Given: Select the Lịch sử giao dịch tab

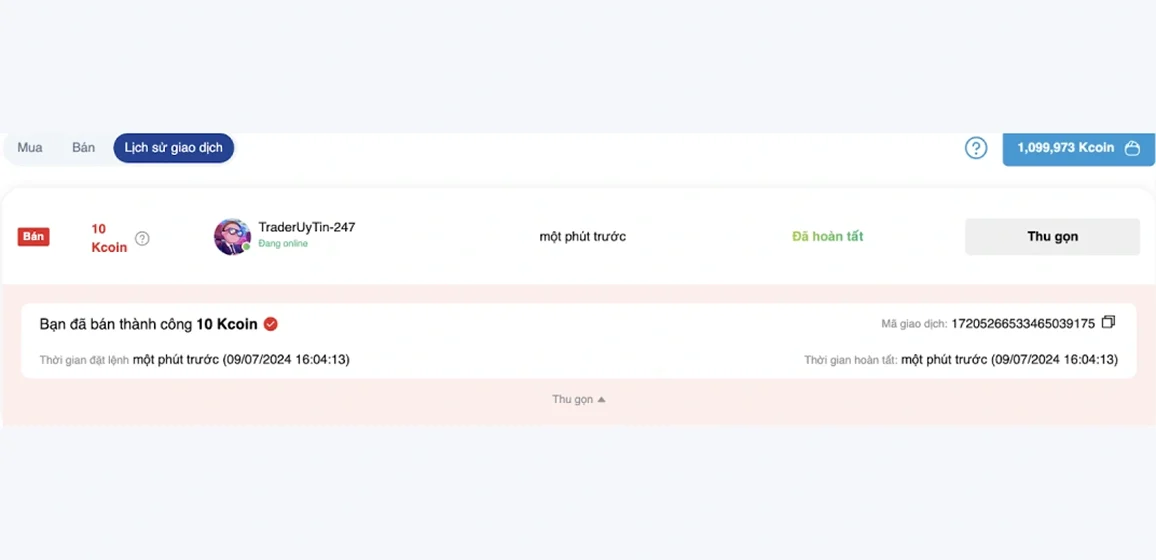Looking at the screenshot, I should click(x=173, y=148).
